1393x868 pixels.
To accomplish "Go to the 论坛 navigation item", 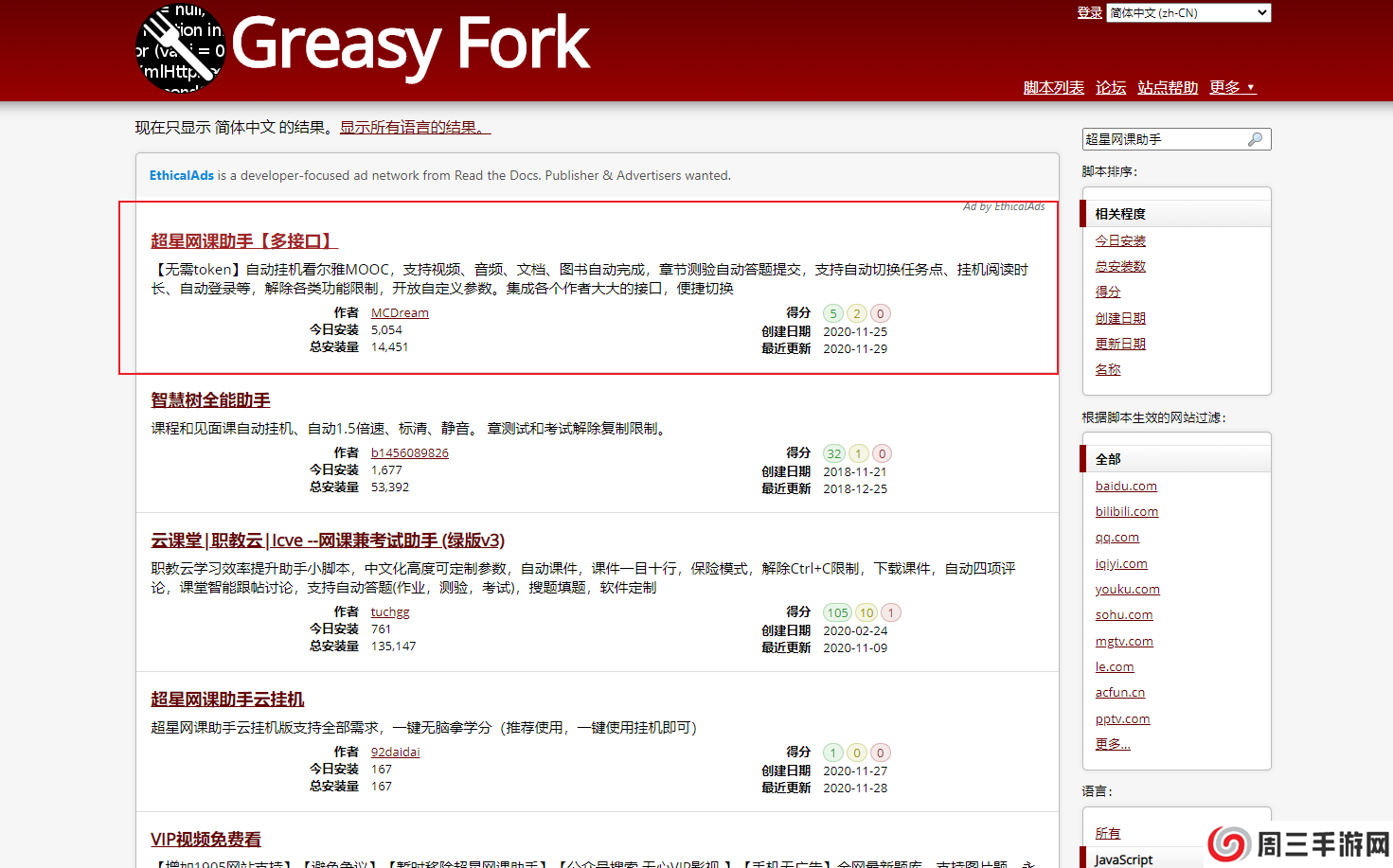I will 1110,87.
